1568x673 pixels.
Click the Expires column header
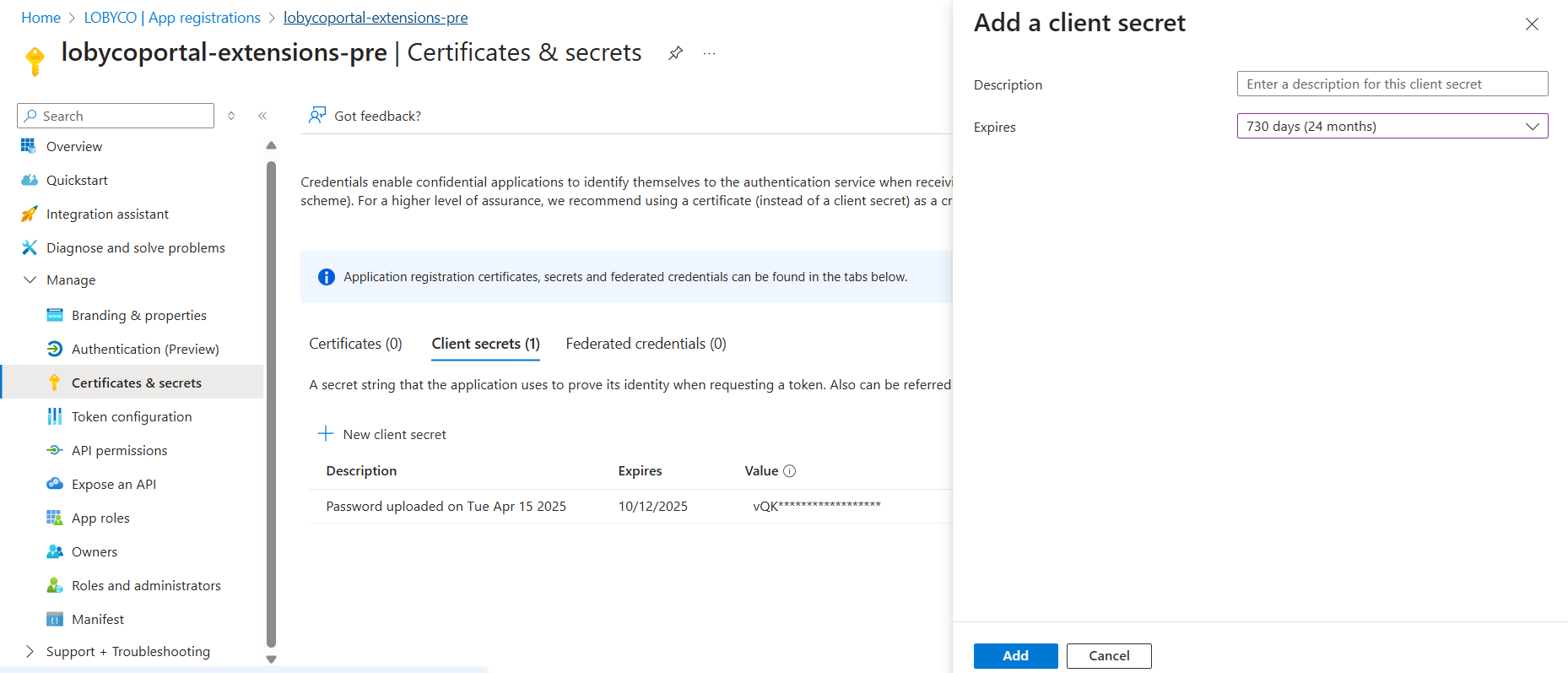[x=640, y=470]
